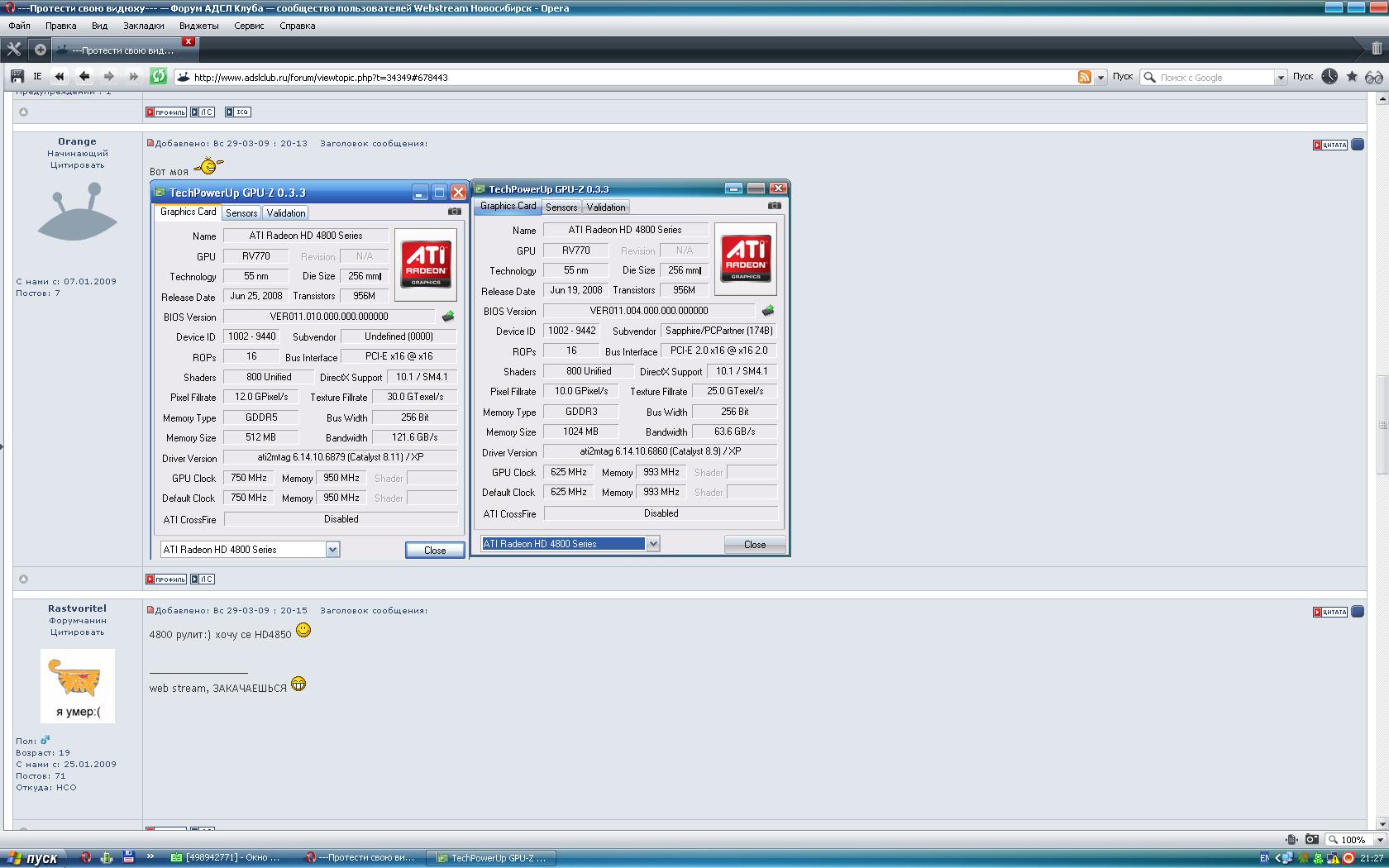1389x868 pixels.
Task: Click Rastvoritel's cat avatar image
Action: click(x=78, y=686)
